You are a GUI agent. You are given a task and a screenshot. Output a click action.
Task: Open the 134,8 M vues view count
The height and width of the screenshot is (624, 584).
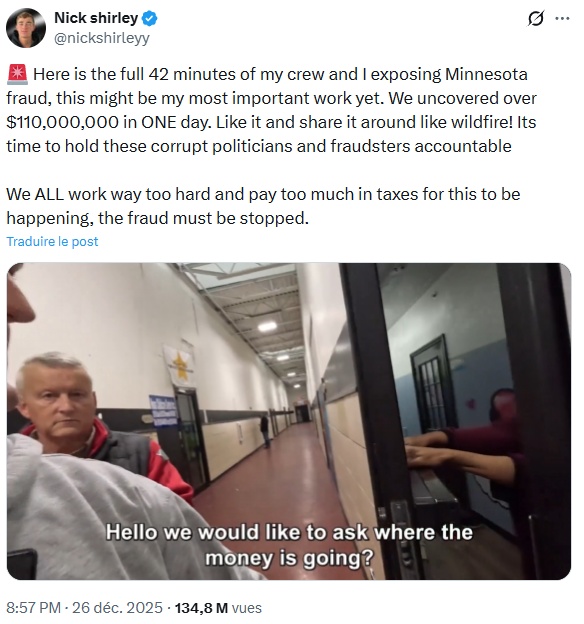click(x=218, y=608)
